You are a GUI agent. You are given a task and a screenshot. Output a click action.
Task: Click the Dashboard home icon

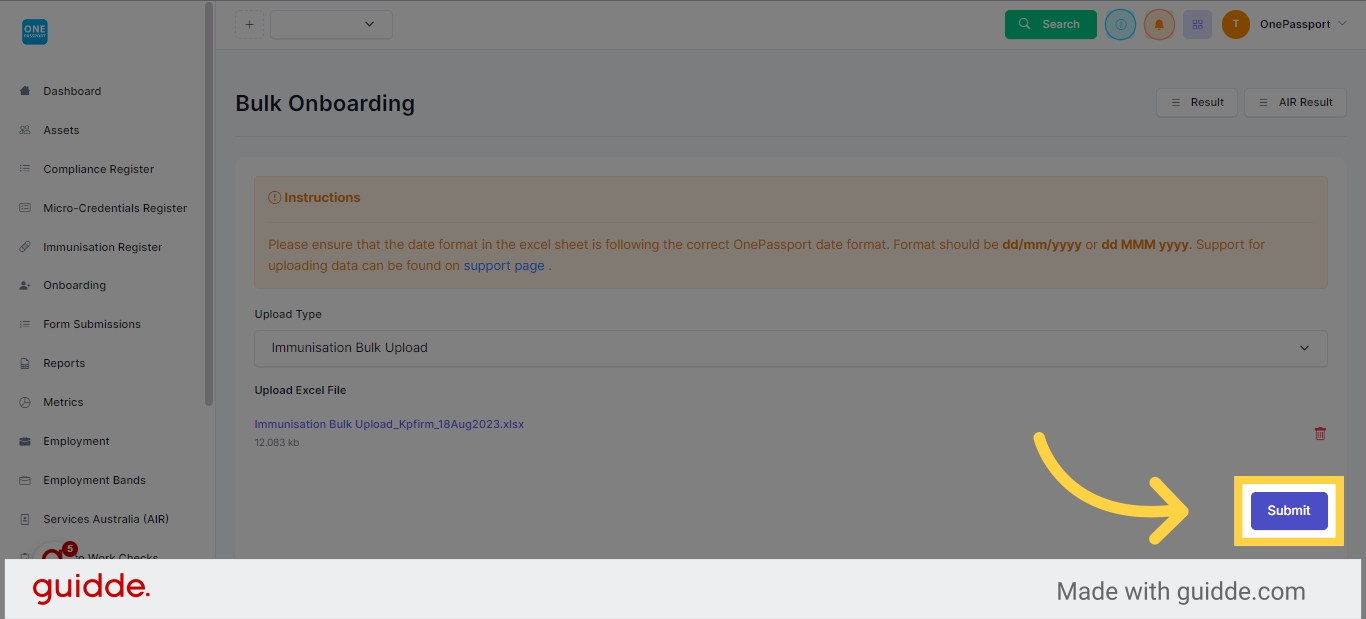click(x=25, y=91)
